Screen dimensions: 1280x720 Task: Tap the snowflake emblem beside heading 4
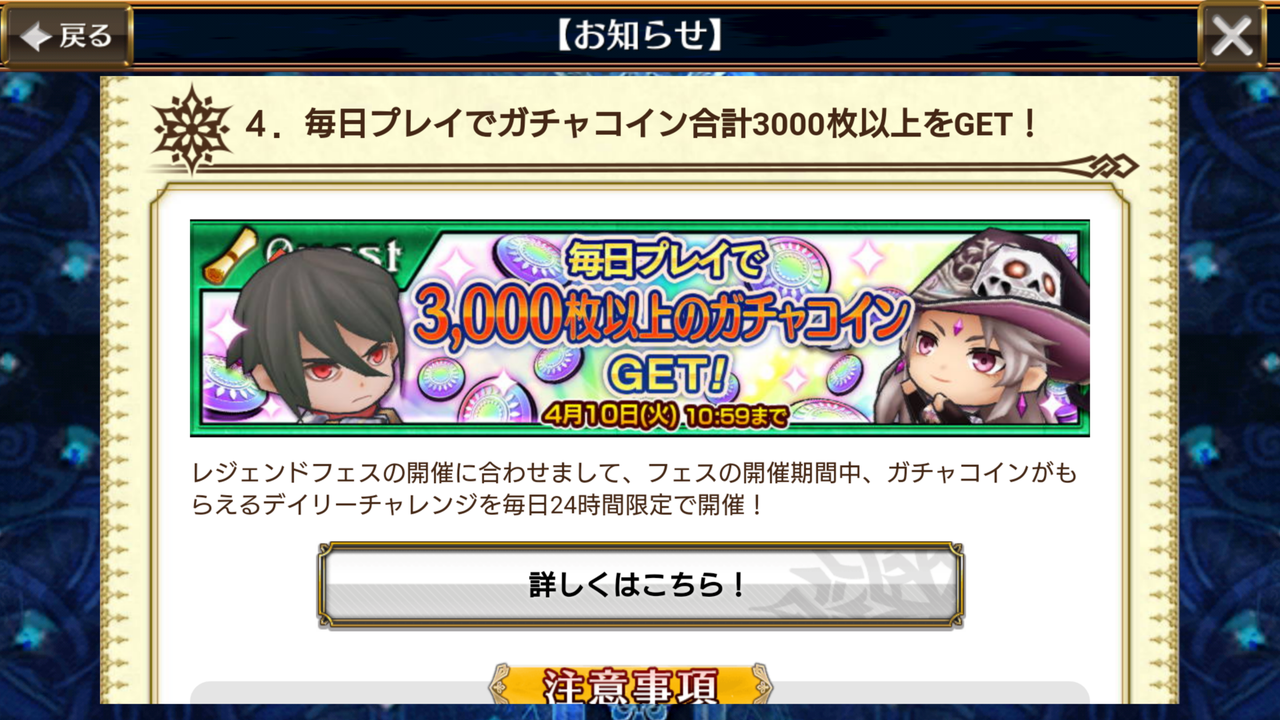191,128
